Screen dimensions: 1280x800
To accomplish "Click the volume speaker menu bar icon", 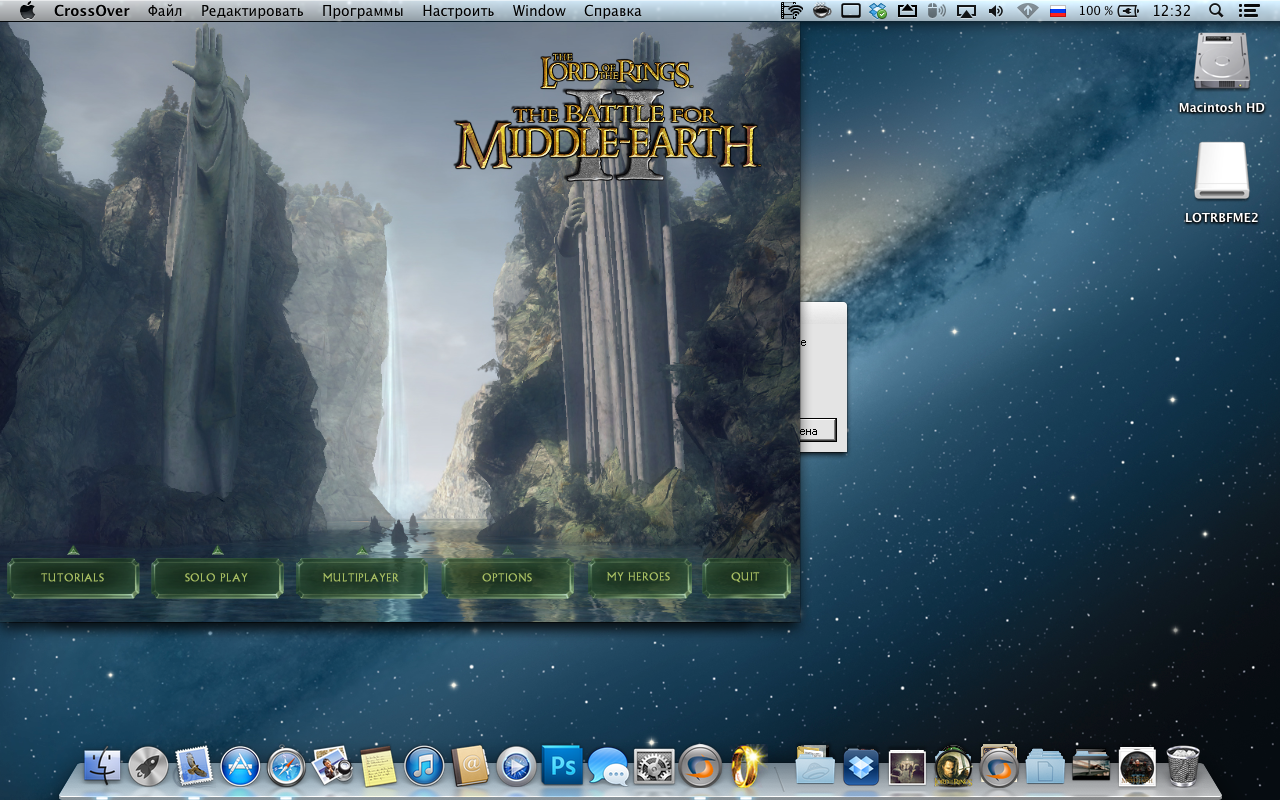I will pos(995,11).
